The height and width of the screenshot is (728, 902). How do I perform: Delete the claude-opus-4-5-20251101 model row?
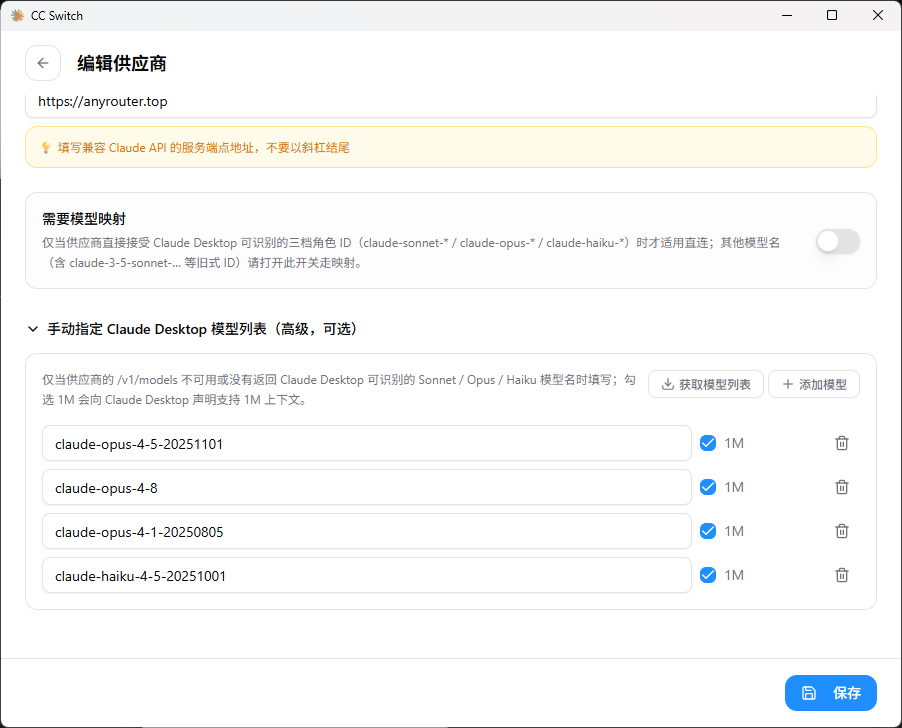[x=842, y=443]
